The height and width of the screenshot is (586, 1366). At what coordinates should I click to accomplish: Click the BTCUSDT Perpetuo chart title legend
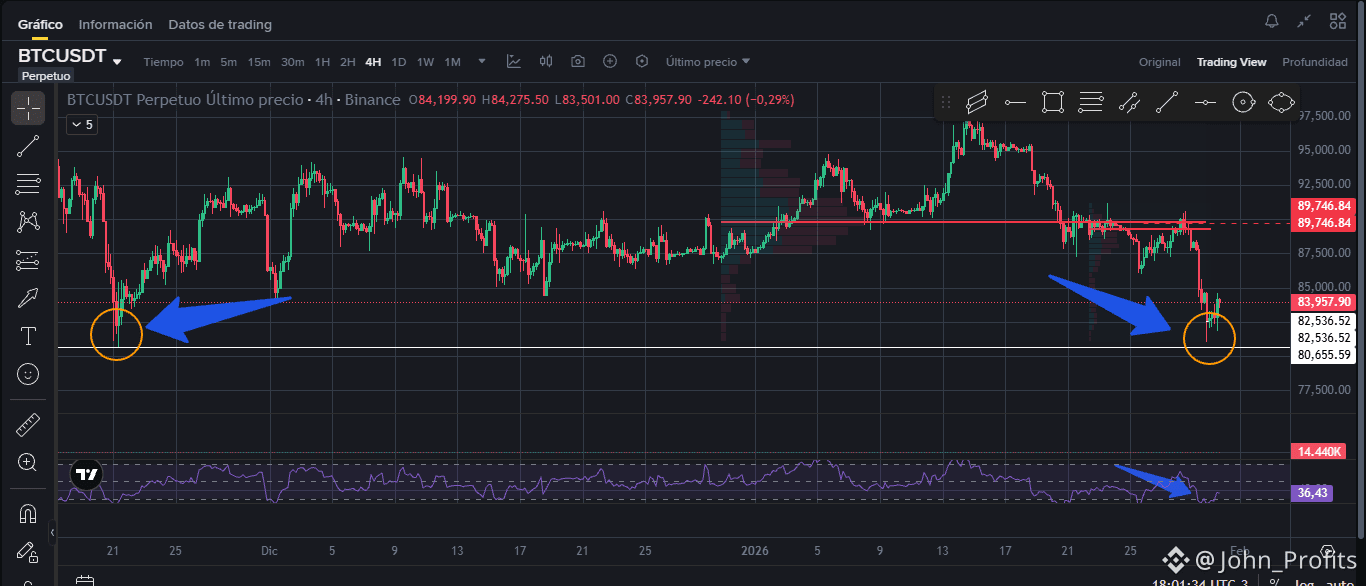[233, 100]
